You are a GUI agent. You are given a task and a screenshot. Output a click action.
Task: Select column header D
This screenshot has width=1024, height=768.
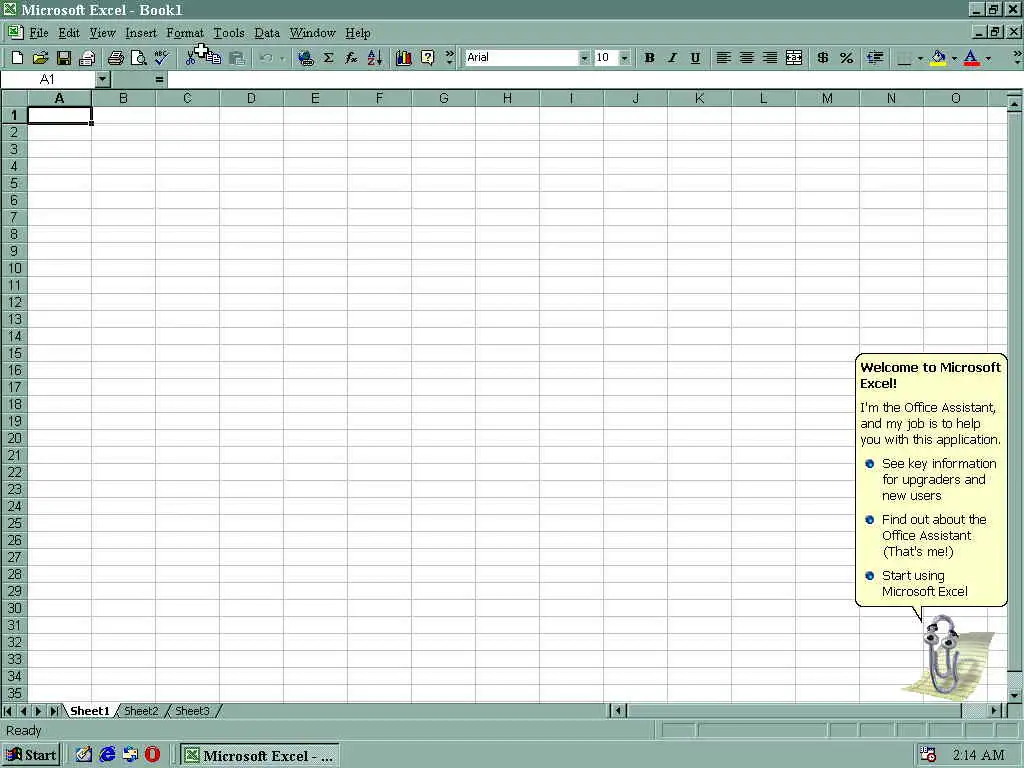(251, 99)
